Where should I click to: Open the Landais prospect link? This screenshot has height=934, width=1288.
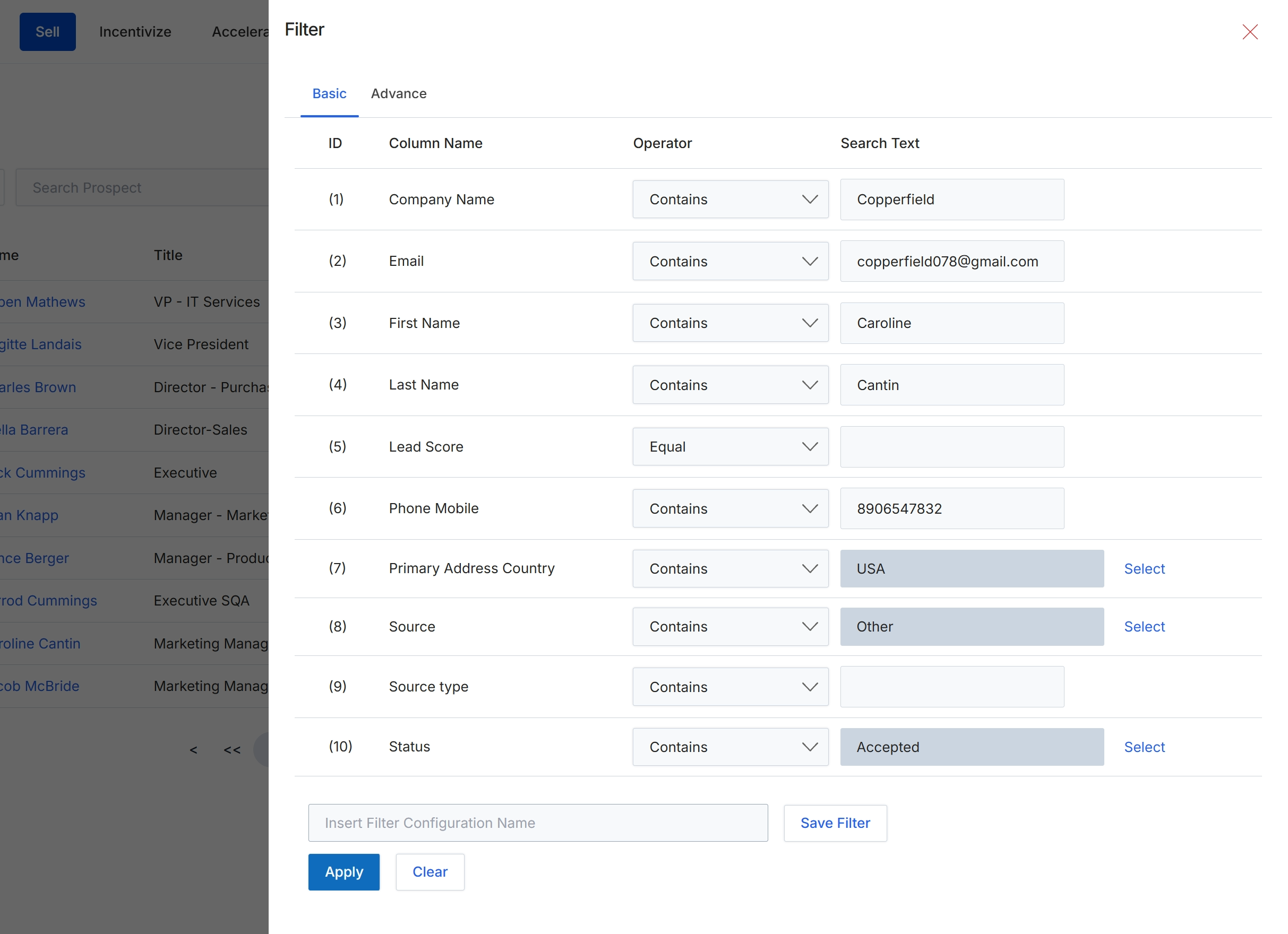(41, 344)
